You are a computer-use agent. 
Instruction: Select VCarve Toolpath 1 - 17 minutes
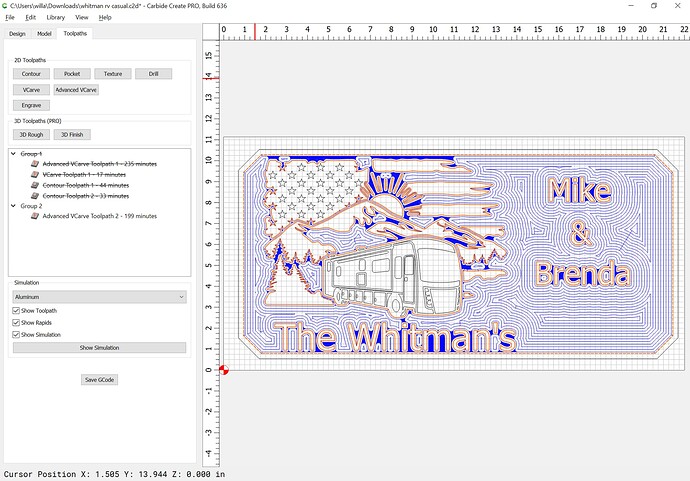click(84, 175)
